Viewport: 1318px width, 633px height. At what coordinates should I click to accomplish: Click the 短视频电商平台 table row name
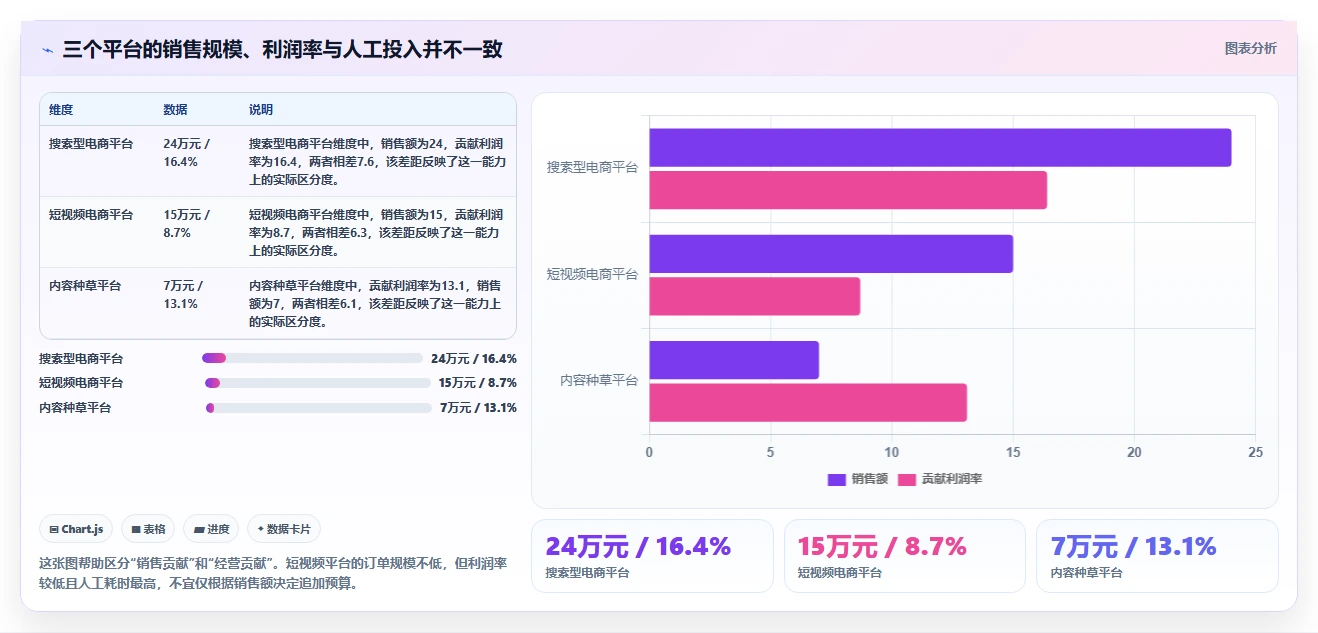point(91,214)
